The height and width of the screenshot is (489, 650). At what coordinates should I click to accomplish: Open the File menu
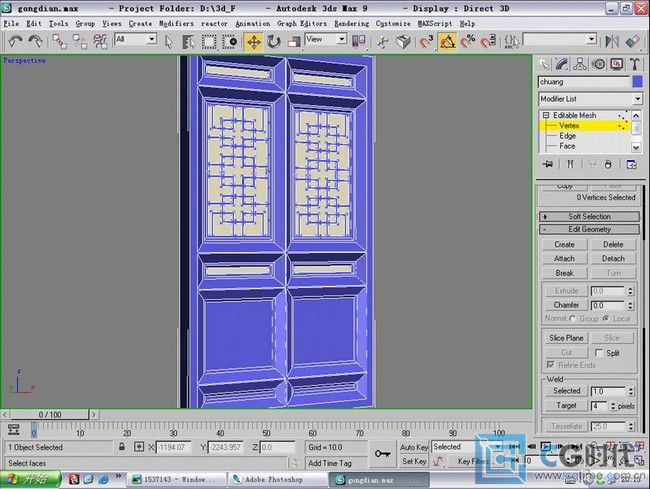11,24
